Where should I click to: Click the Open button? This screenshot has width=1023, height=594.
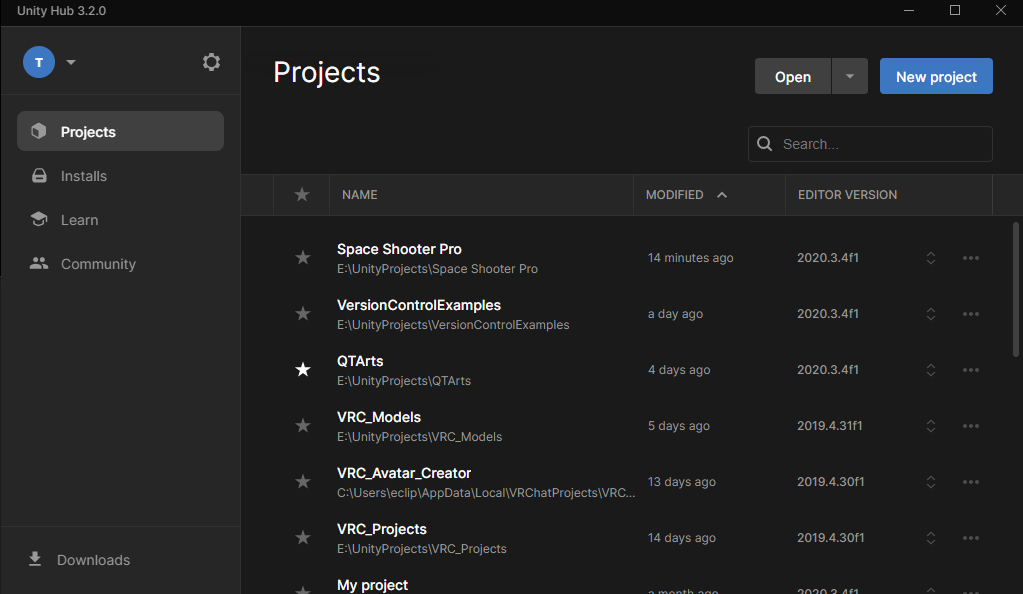click(792, 76)
